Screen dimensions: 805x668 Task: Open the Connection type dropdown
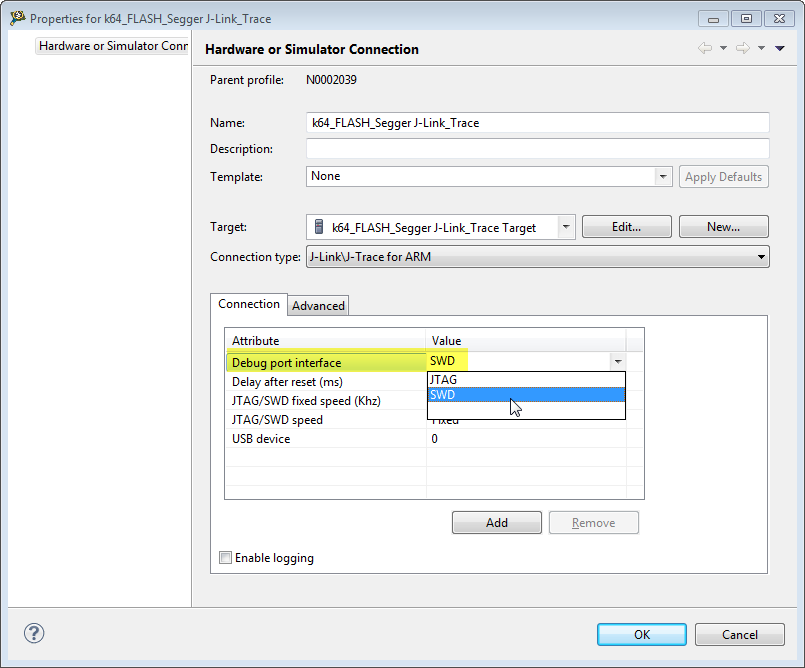pos(761,257)
